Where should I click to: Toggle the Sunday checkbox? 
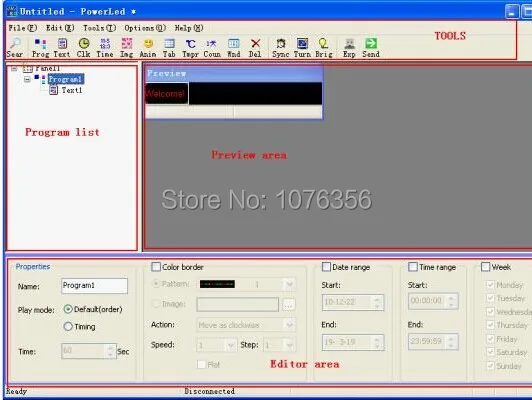point(490,365)
